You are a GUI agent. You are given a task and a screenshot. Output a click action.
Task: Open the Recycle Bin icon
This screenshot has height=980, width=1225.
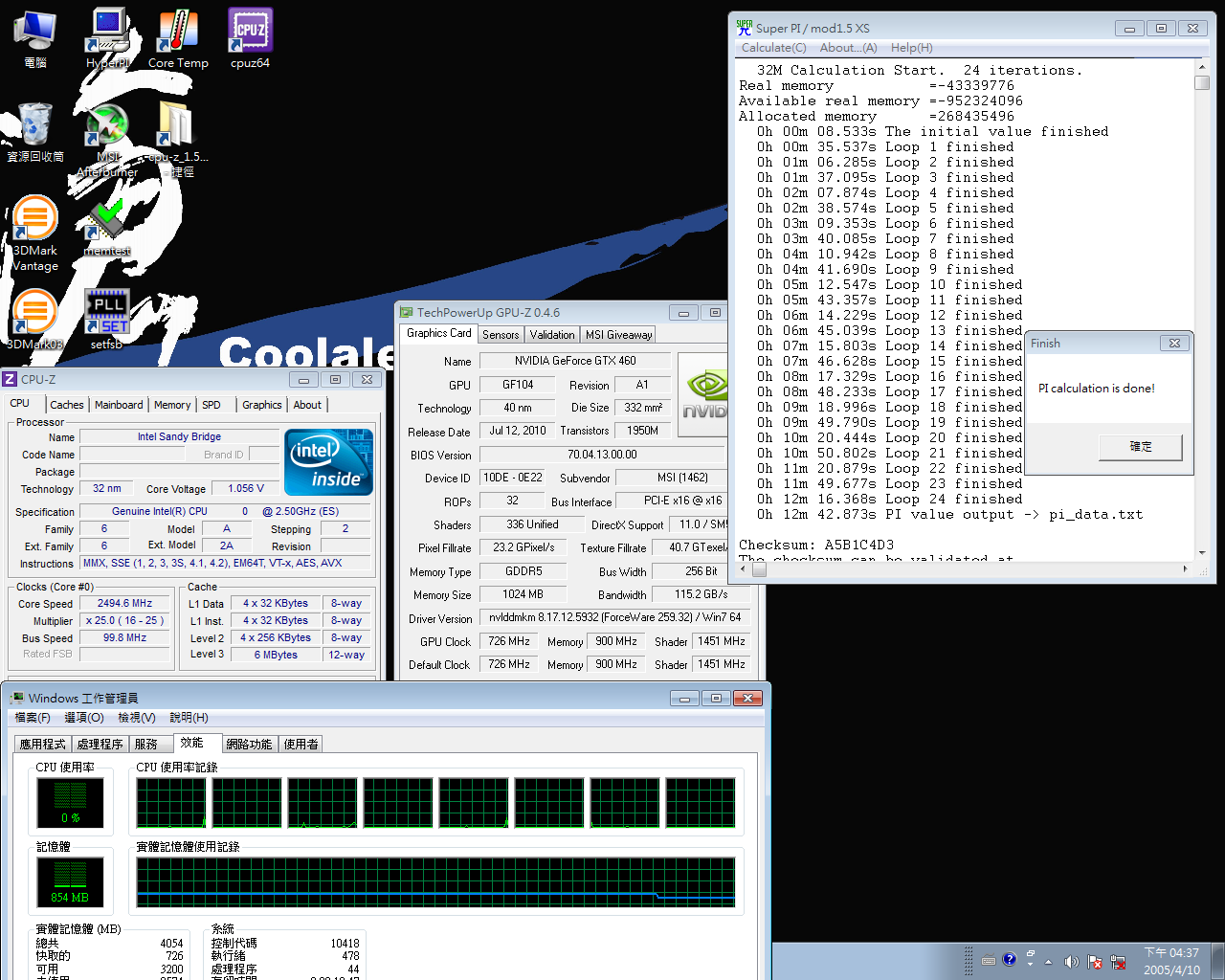tap(35, 132)
